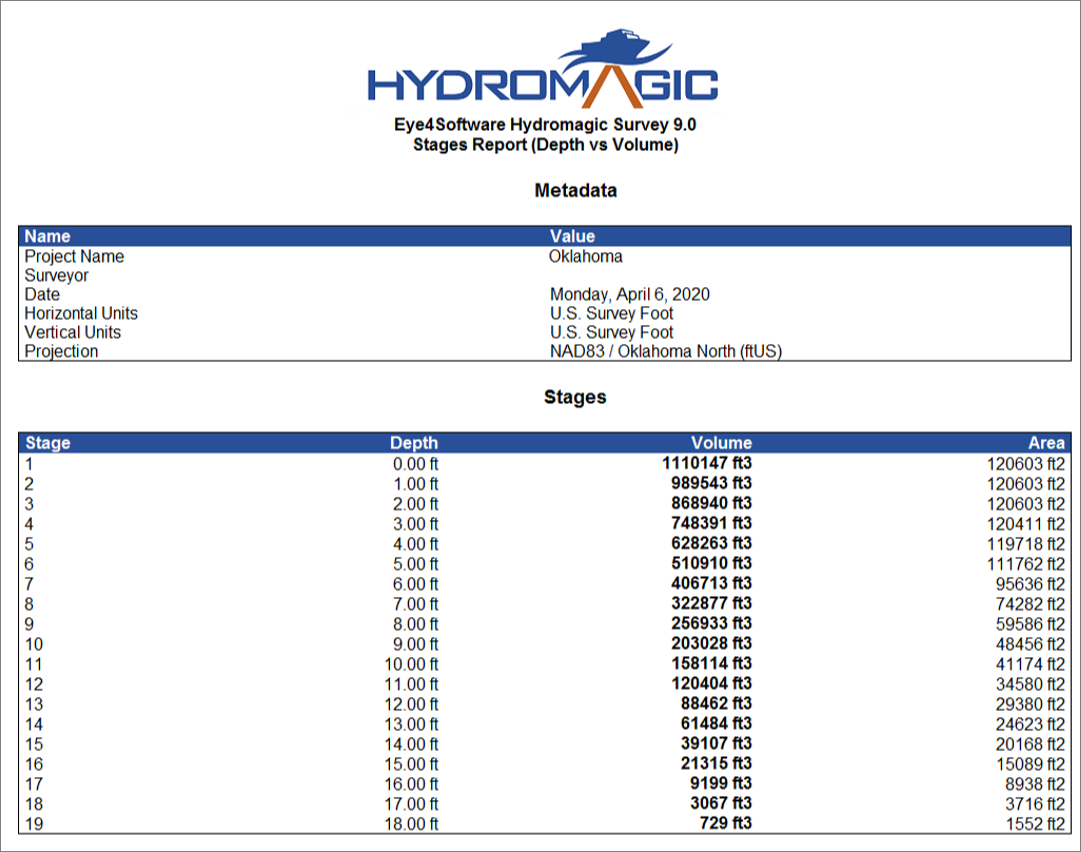Select the Date value Monday, April 6, 2020
The image size is (1081, 852).
(x=629, y=294)
